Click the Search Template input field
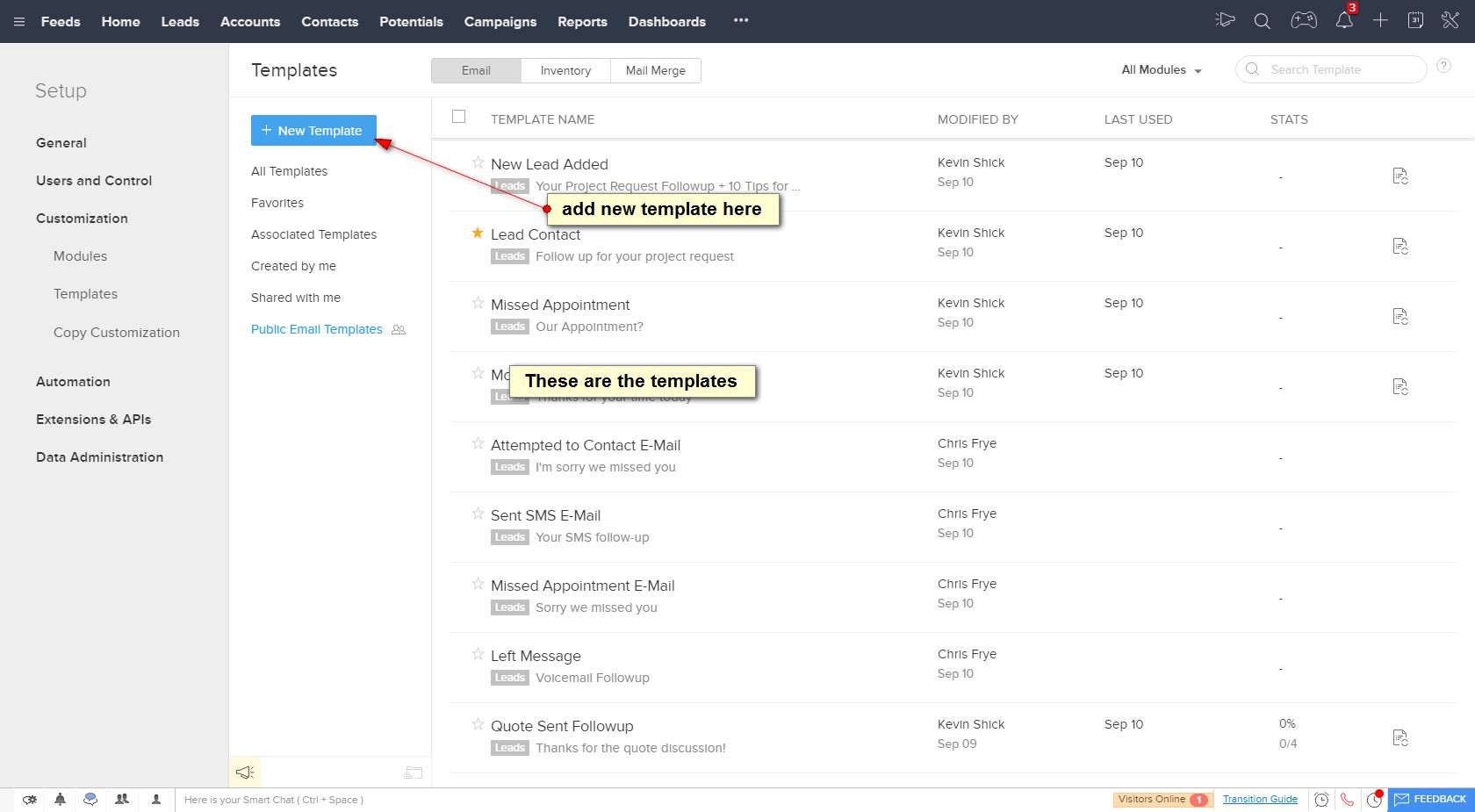Image resolution: width=1475 pixels, height=812 pixels. tap(1339, 70)
